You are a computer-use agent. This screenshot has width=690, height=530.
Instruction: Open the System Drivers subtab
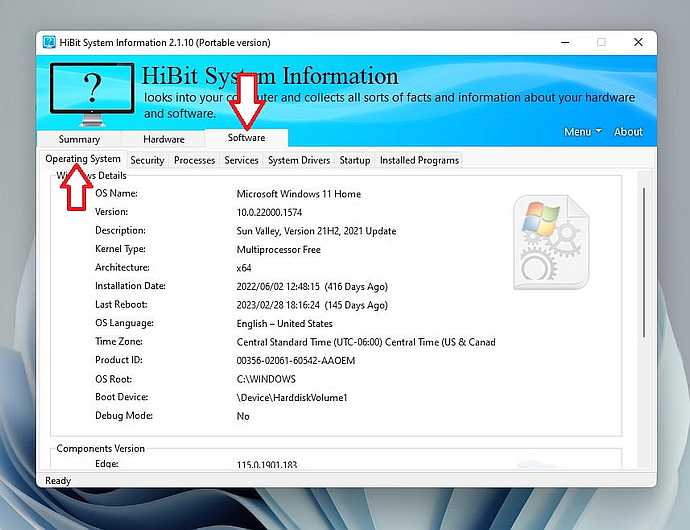tap(299, 160)
